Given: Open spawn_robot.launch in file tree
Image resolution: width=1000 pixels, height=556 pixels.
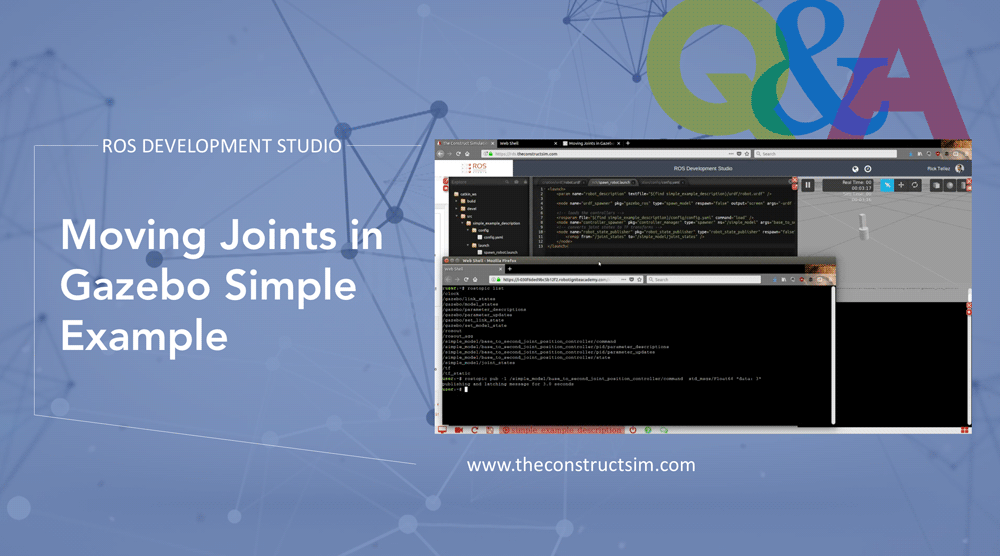Looking at the screenshot, I should coord(499,252).
